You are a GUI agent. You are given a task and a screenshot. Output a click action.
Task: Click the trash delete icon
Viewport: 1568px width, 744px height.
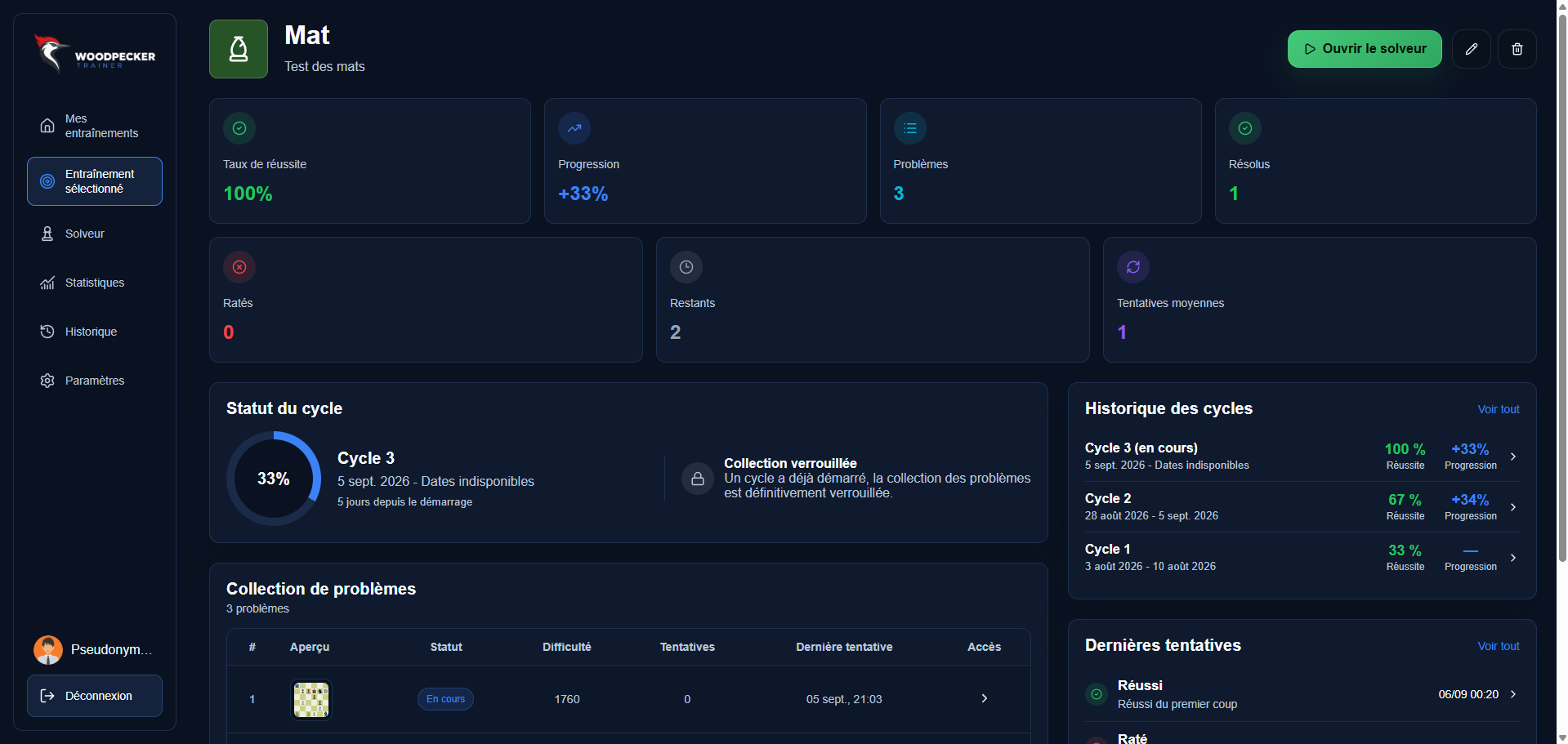point(1517,49)
